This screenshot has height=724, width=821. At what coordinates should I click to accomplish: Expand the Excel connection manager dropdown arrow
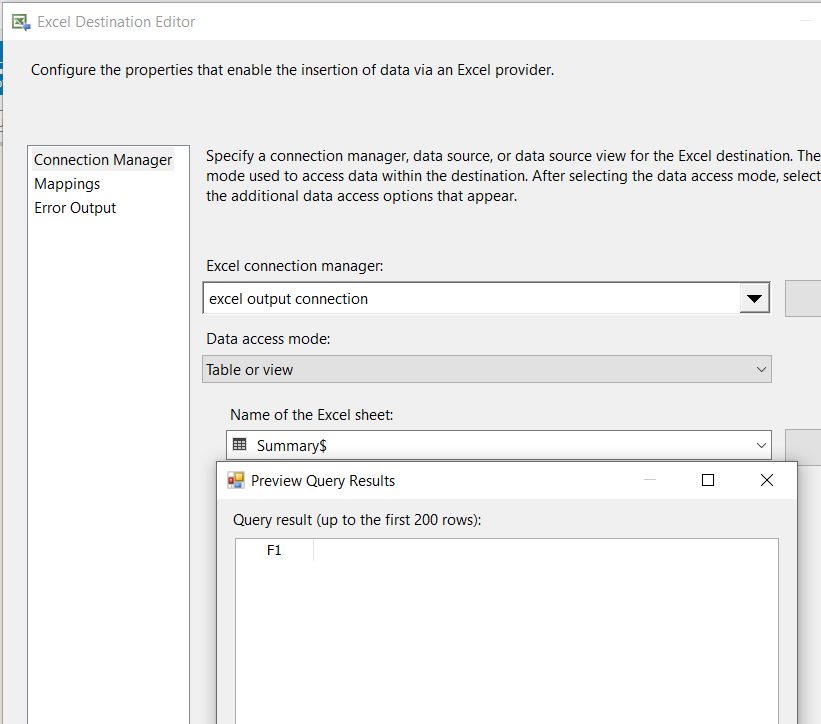click(754, 299)
